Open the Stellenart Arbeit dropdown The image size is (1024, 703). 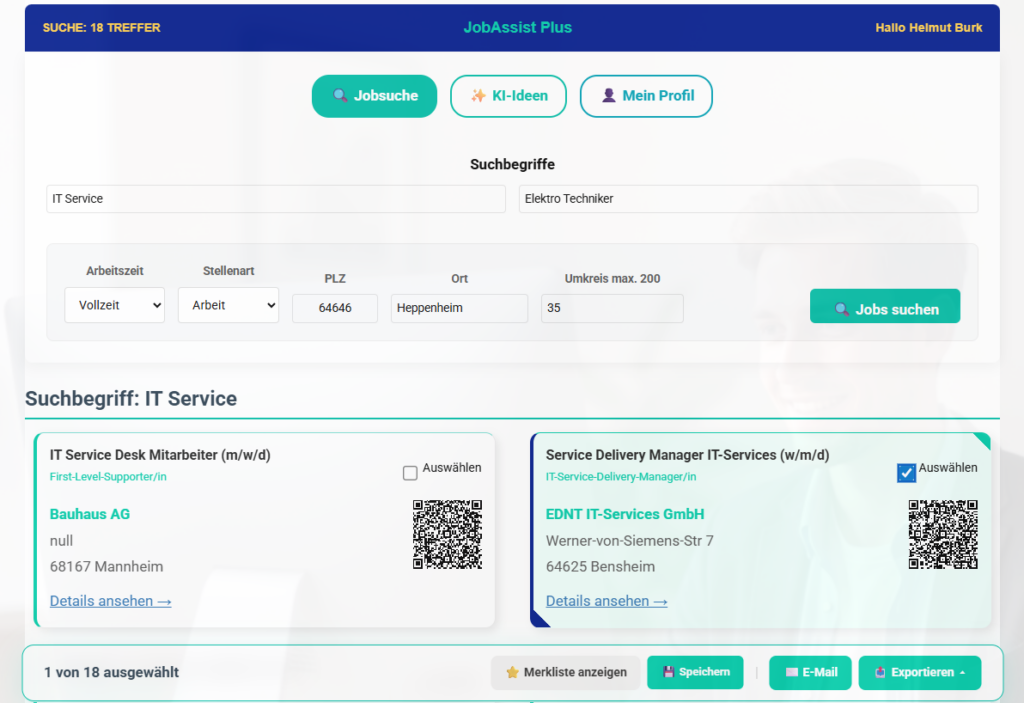229,305
